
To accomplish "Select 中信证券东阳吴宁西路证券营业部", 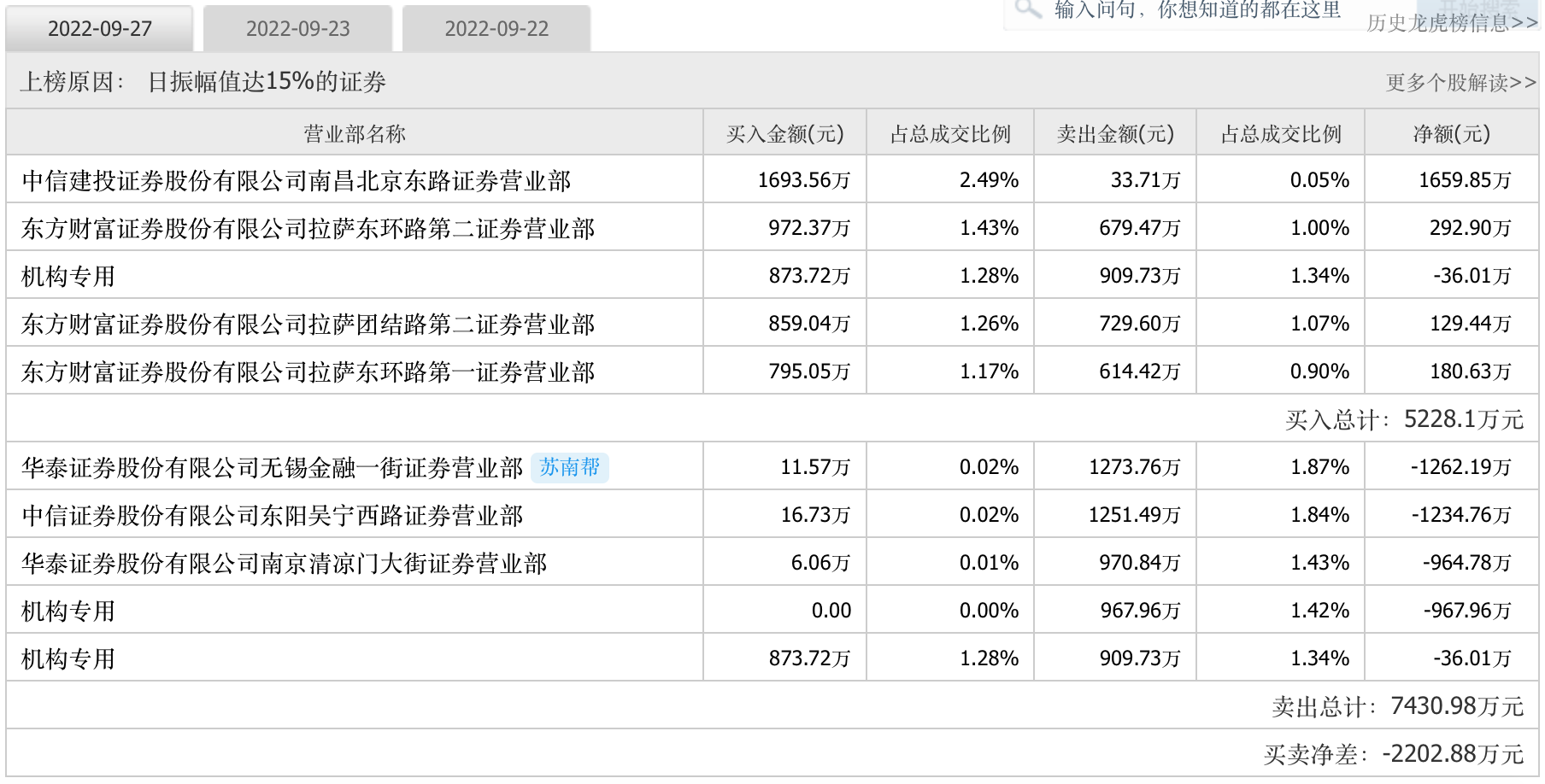I will (x=272, y=516).
